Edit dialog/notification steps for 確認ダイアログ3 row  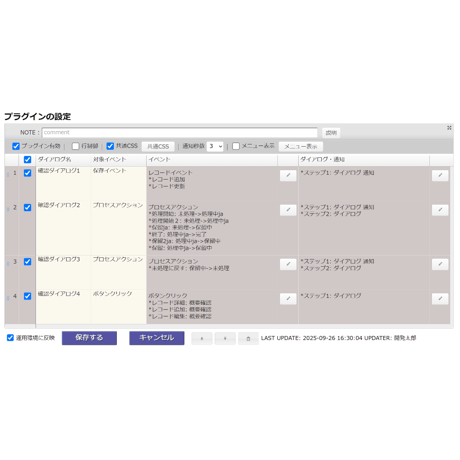[x=440, y=264]
